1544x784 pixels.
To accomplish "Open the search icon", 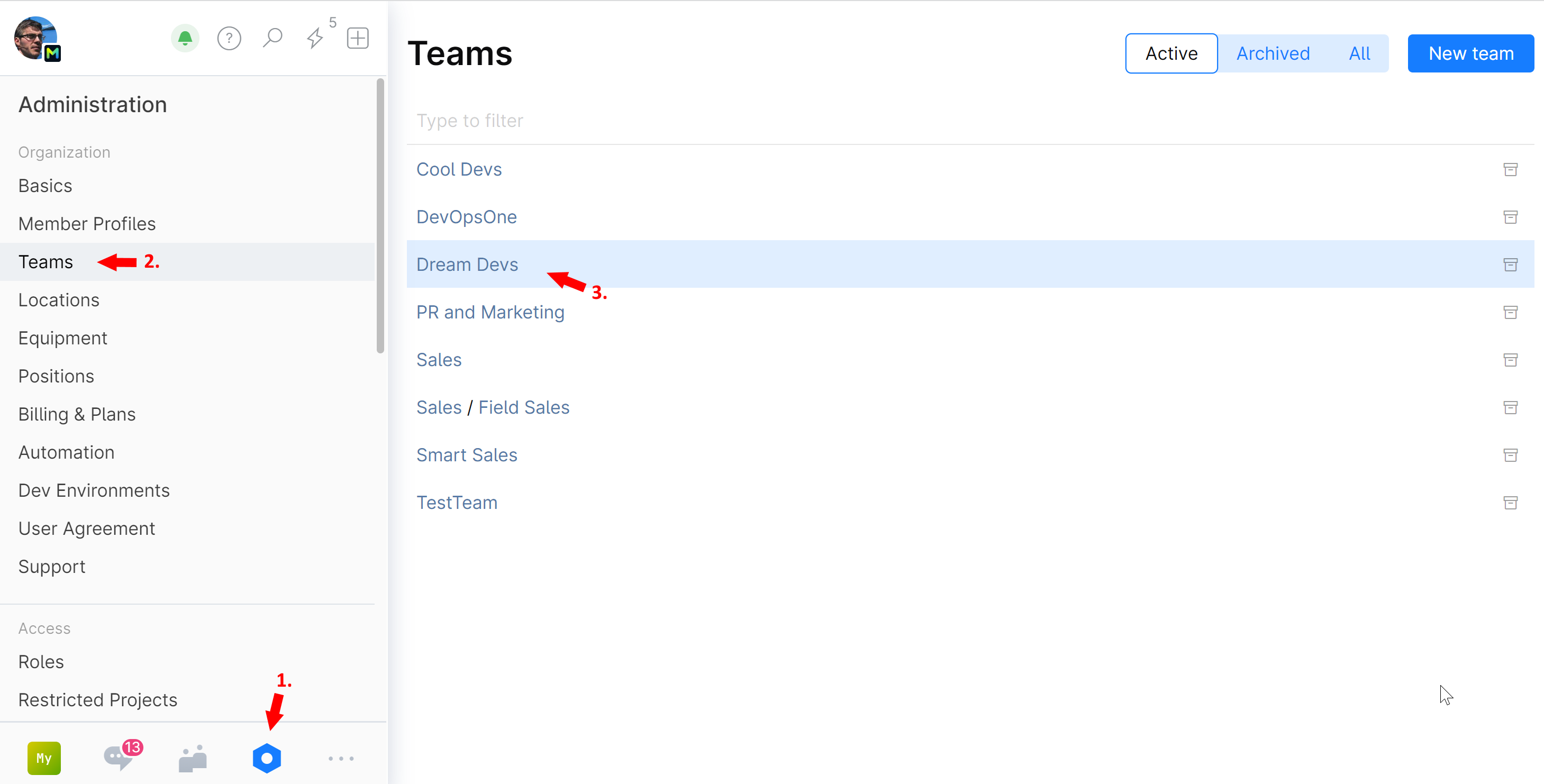I will click(271, 38).
